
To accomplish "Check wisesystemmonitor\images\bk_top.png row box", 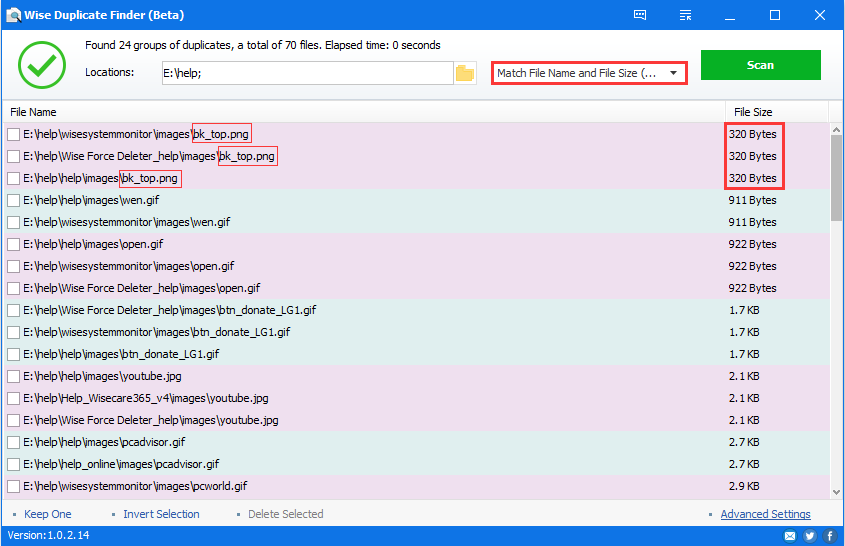I will (13, 134).
